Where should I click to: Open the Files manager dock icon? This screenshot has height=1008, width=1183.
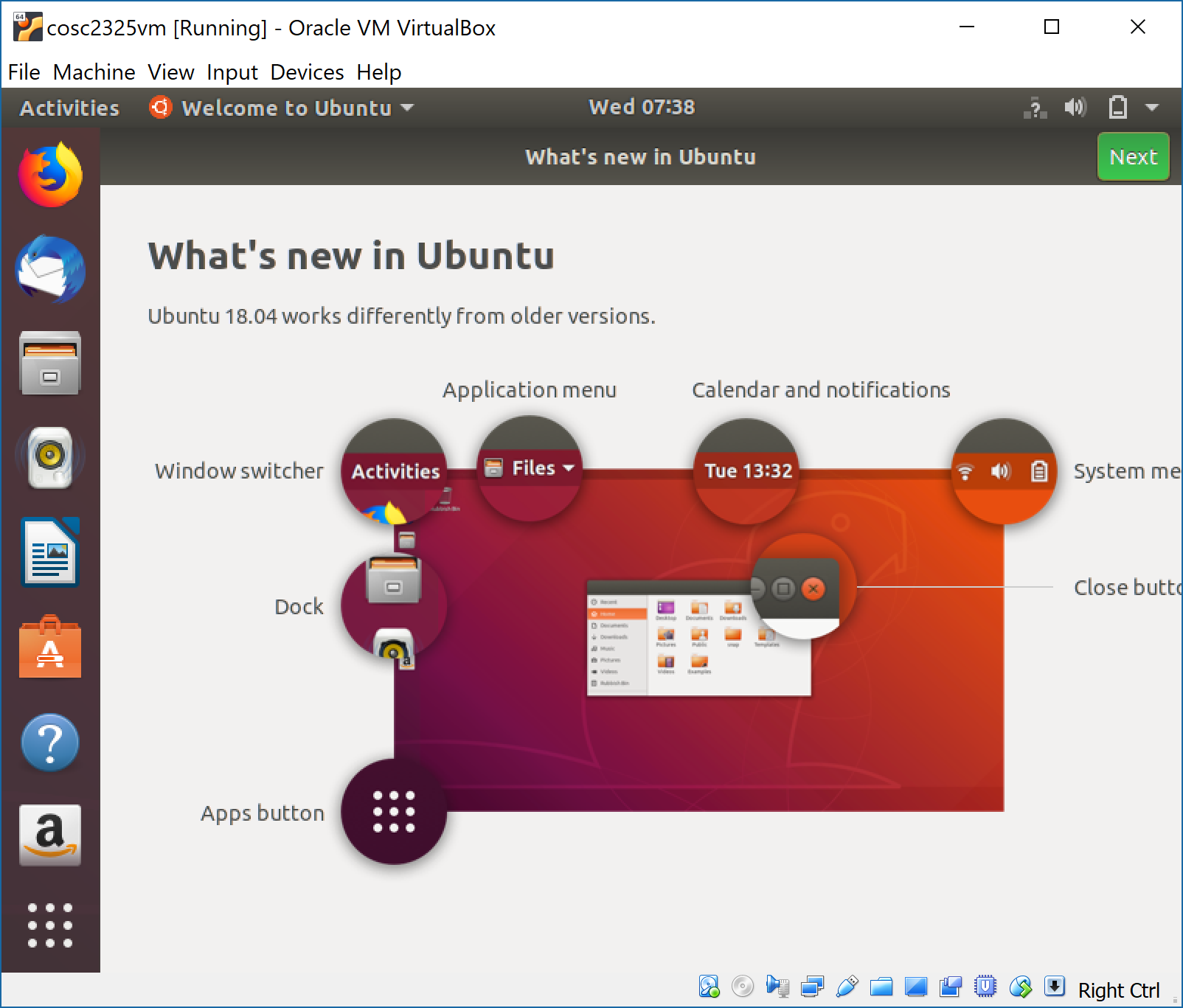click(50, 364)
